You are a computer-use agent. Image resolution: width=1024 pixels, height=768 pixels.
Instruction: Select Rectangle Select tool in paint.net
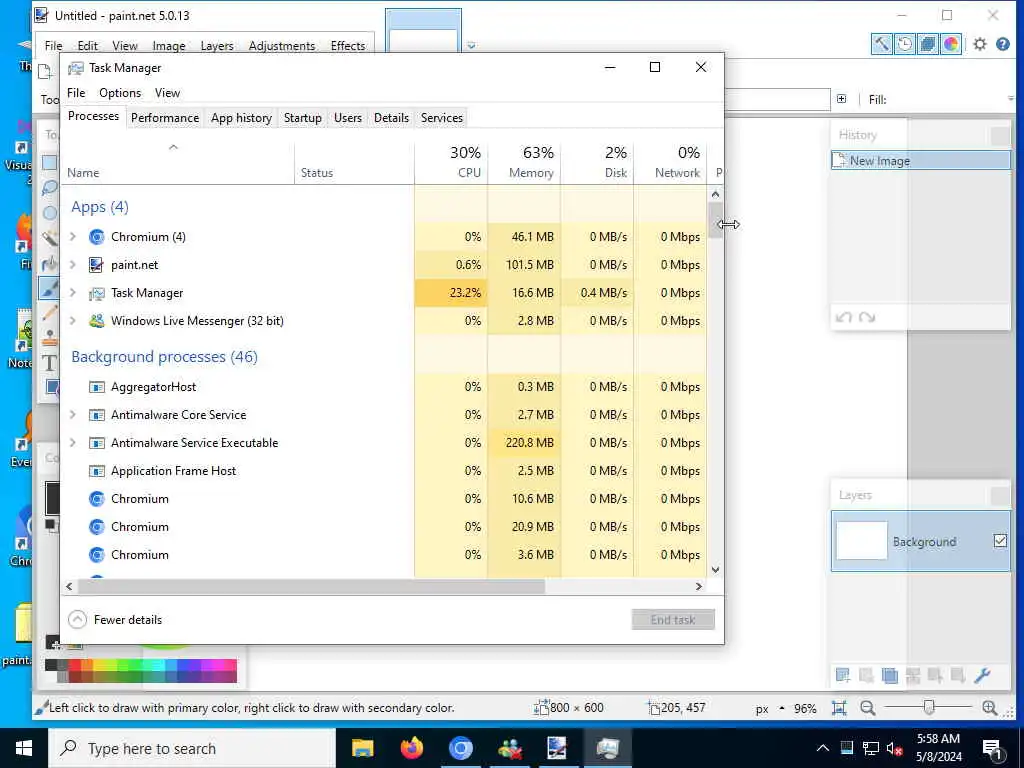[x=50, y=163]
